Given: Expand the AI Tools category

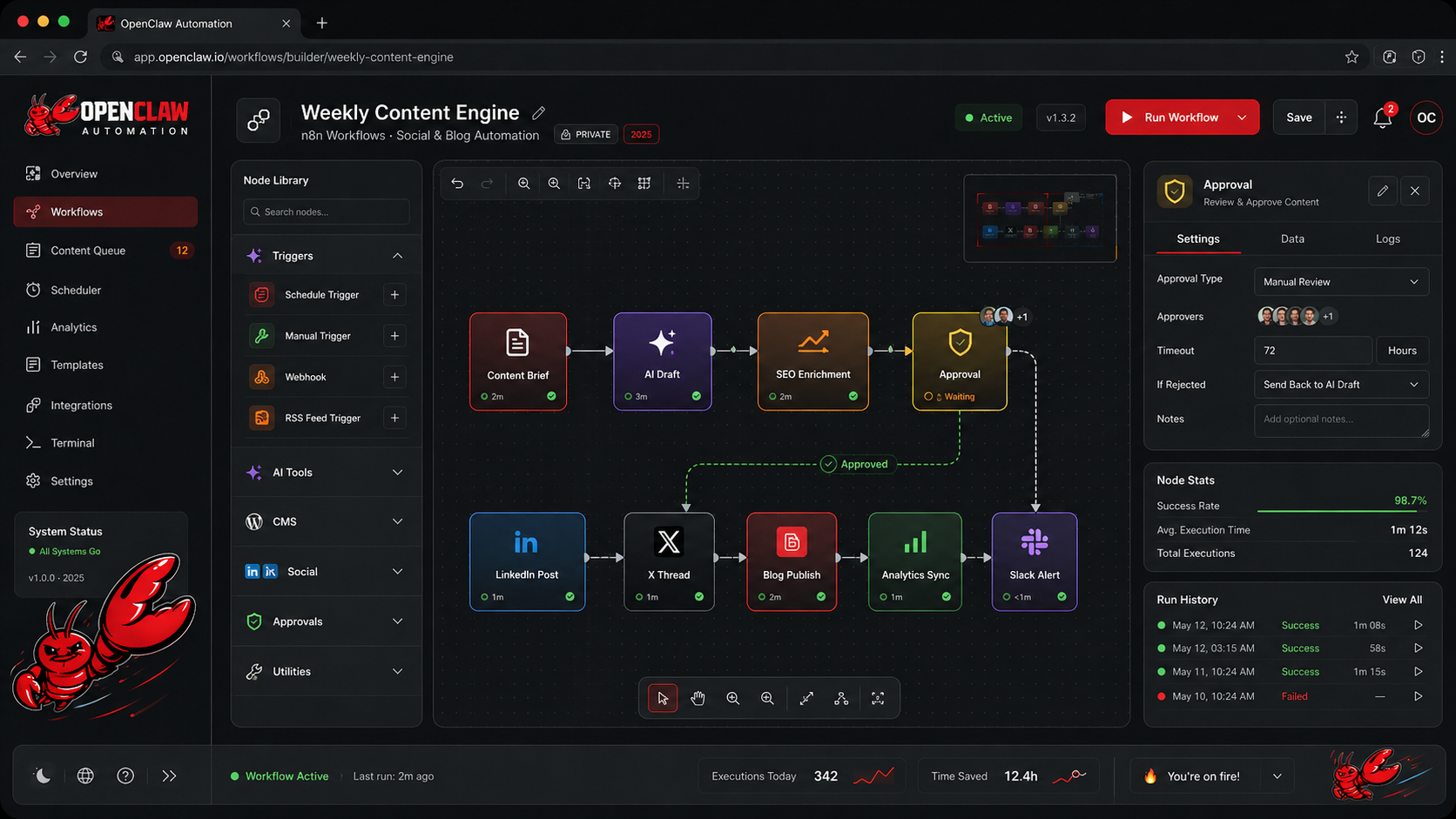Looking at the screenshot, I should point(325,472).
